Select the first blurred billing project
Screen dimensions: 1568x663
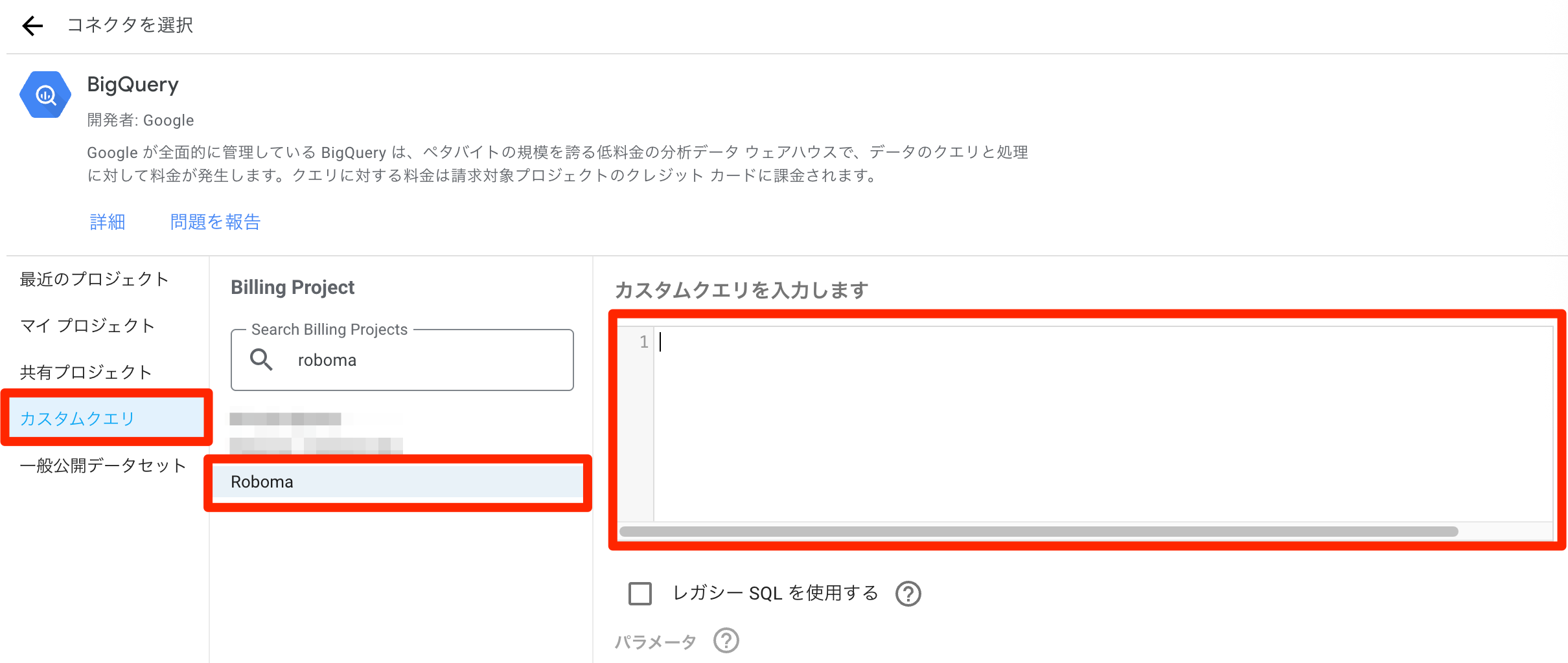tap(286, 419)
